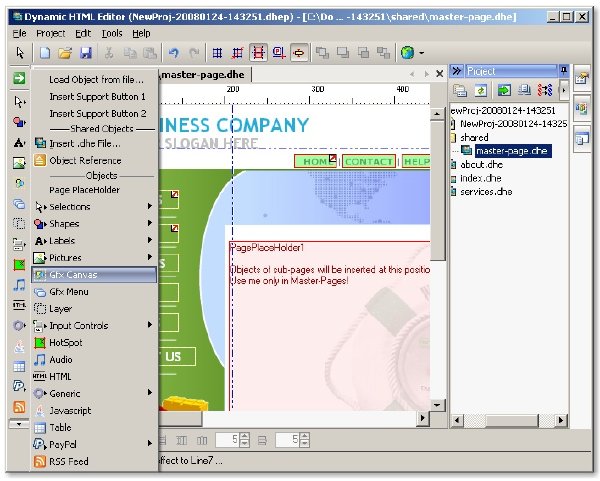
Task: Click the Redo arrow icon
Action: point(194,53)
